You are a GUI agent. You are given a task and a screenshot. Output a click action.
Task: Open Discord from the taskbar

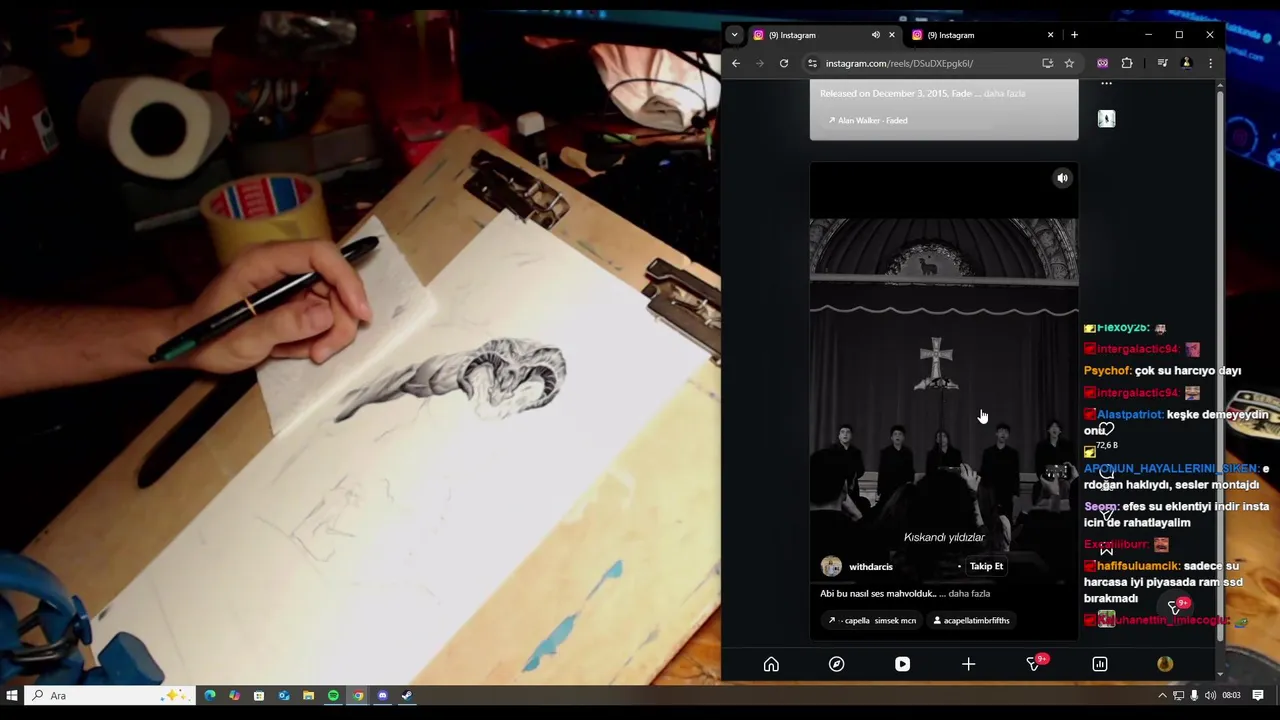click(382, 695)
